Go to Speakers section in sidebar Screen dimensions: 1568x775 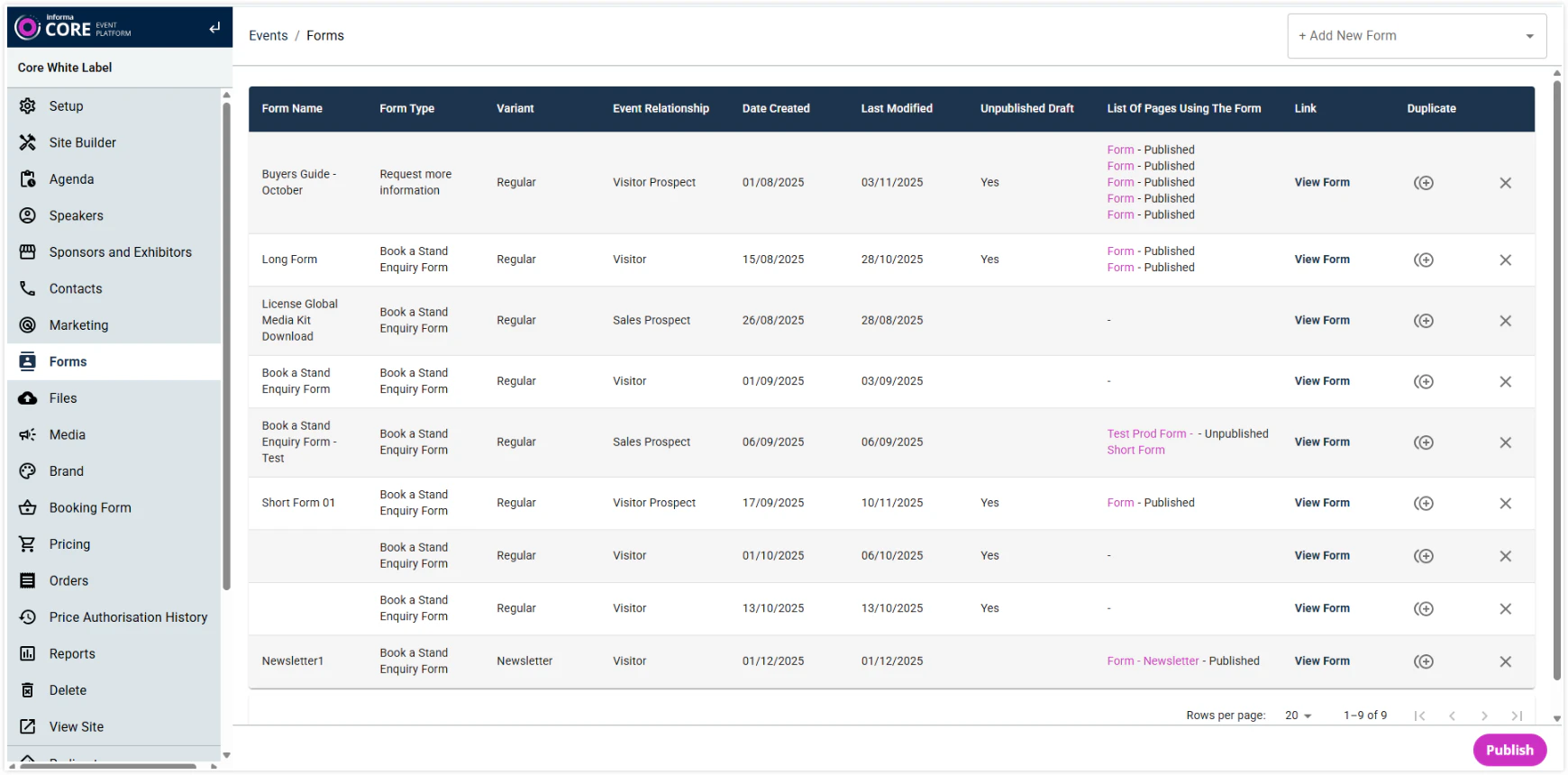pyautogui.click(x=76, y=215)
